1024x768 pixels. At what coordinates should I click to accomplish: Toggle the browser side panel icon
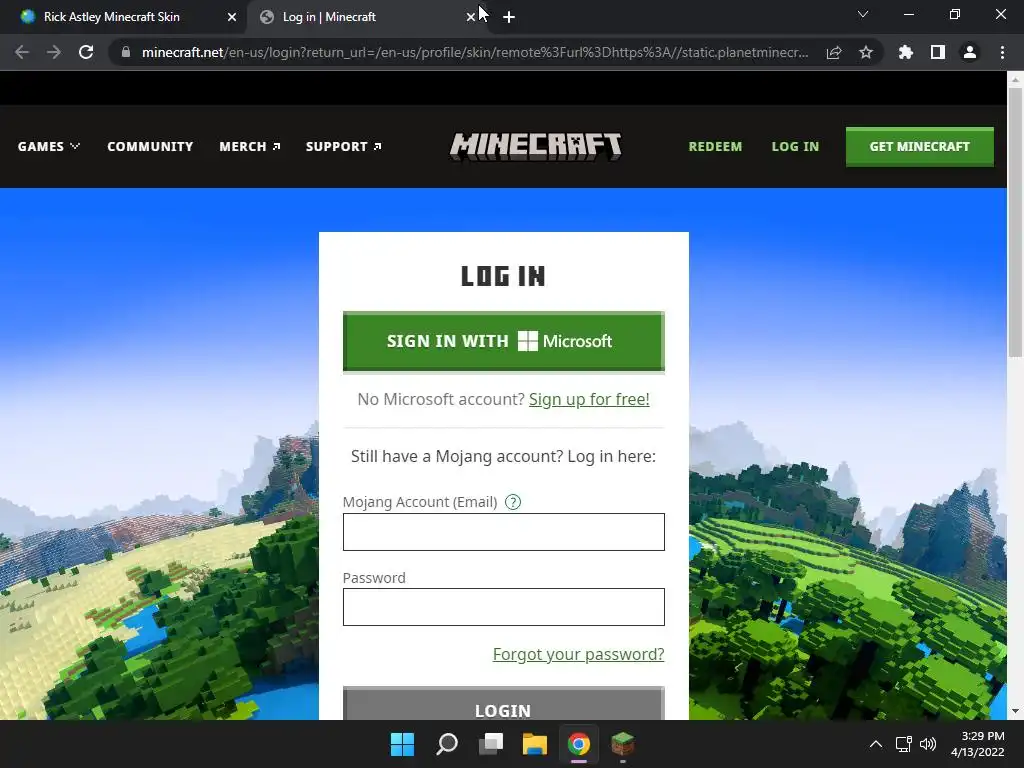[x=938, y=52]
